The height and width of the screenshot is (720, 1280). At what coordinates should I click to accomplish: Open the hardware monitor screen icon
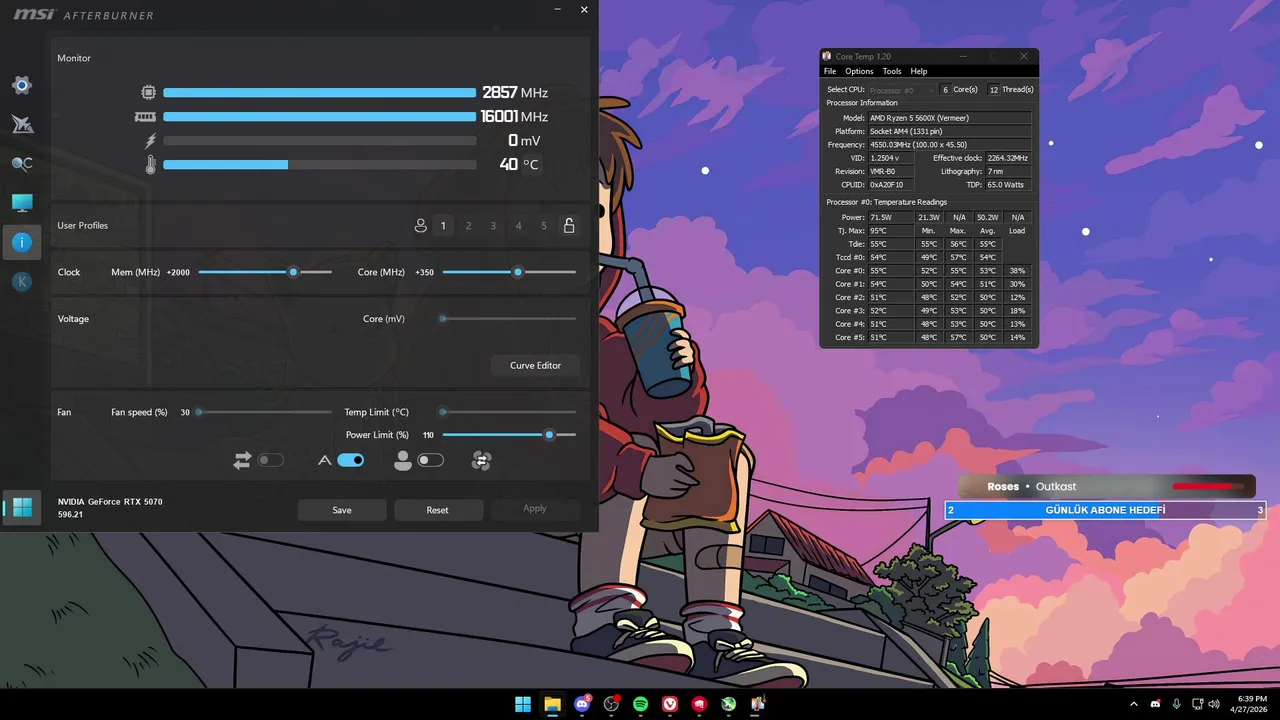22,203
